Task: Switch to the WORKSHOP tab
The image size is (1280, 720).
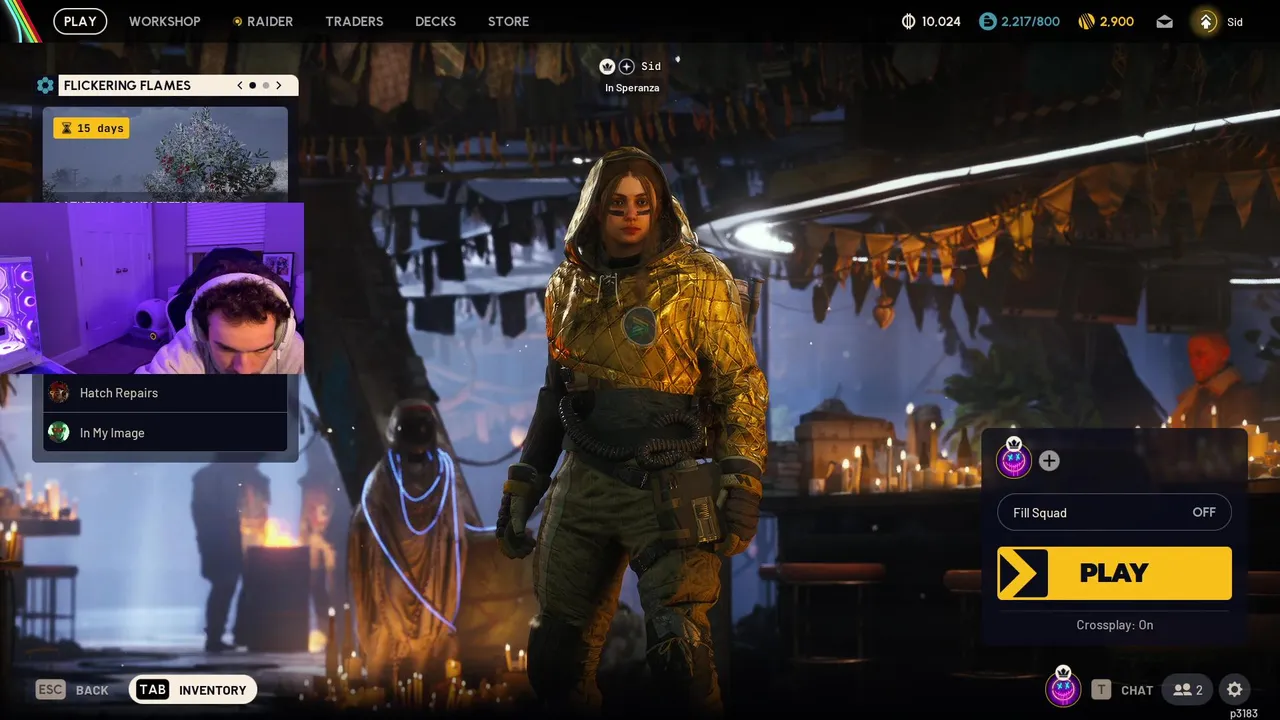Action: pos(164,21)
